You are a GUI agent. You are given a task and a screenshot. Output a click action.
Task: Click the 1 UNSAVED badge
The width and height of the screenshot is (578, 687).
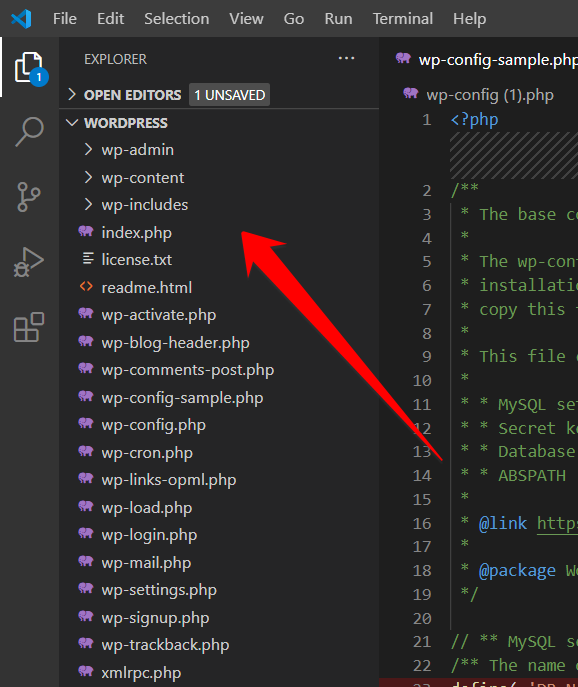229,95
